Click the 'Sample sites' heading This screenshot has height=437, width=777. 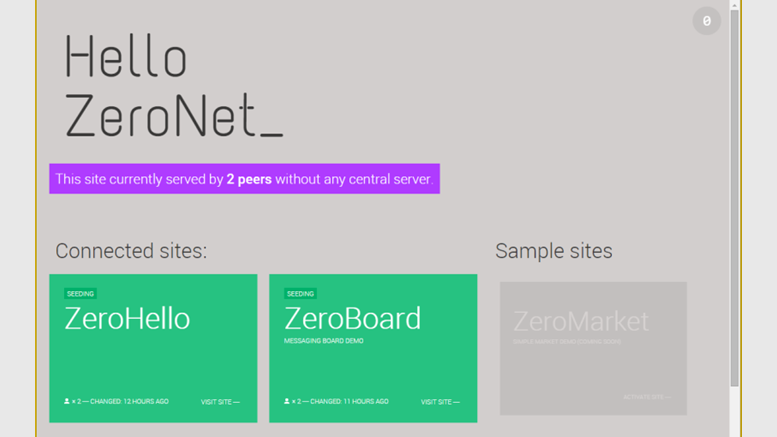554,251
